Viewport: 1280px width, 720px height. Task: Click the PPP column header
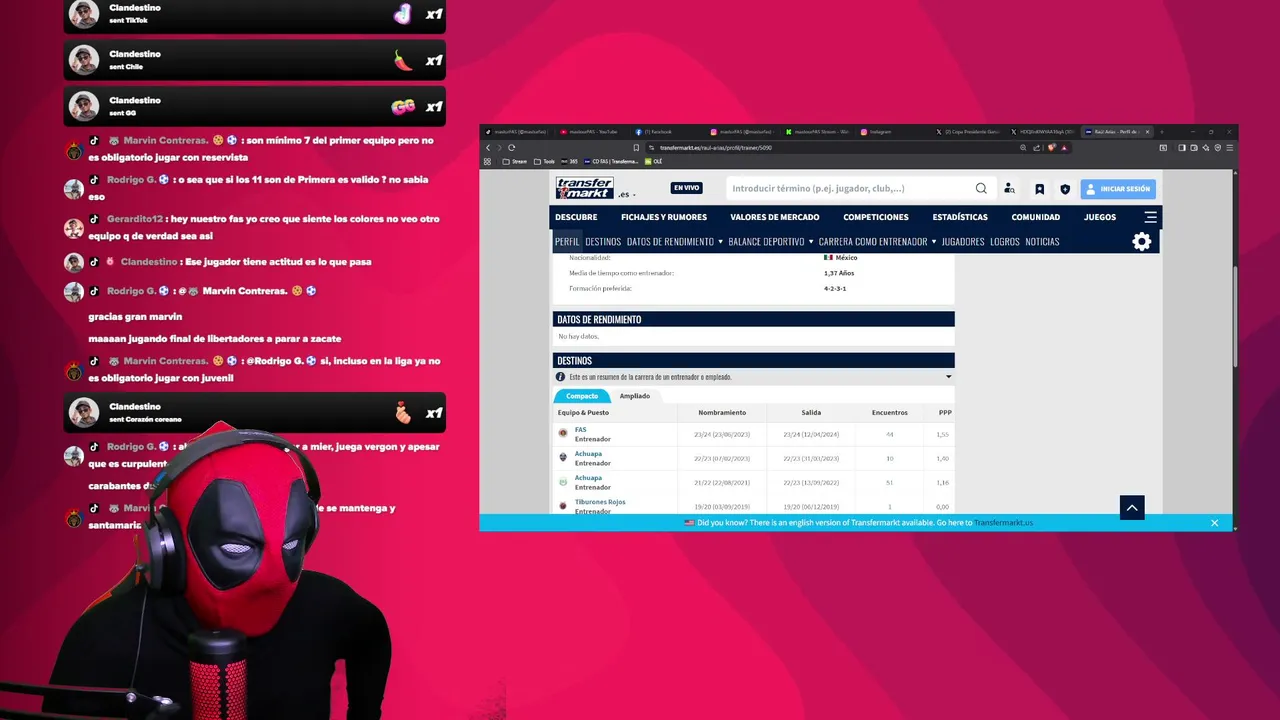coord(945,412)
